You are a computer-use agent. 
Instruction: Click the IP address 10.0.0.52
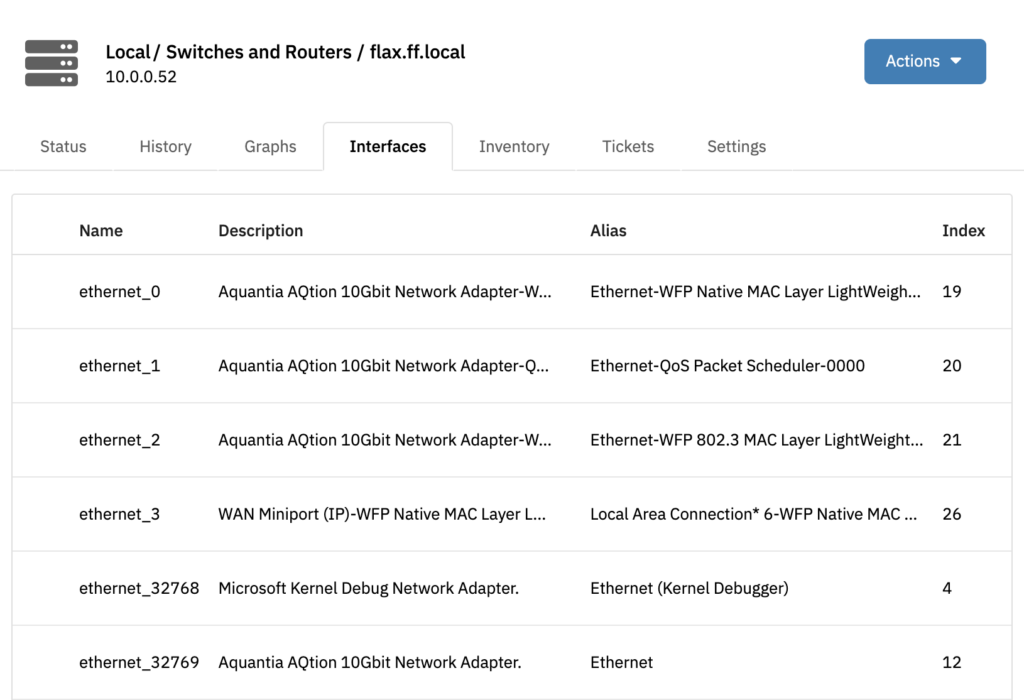coord(141,76)
